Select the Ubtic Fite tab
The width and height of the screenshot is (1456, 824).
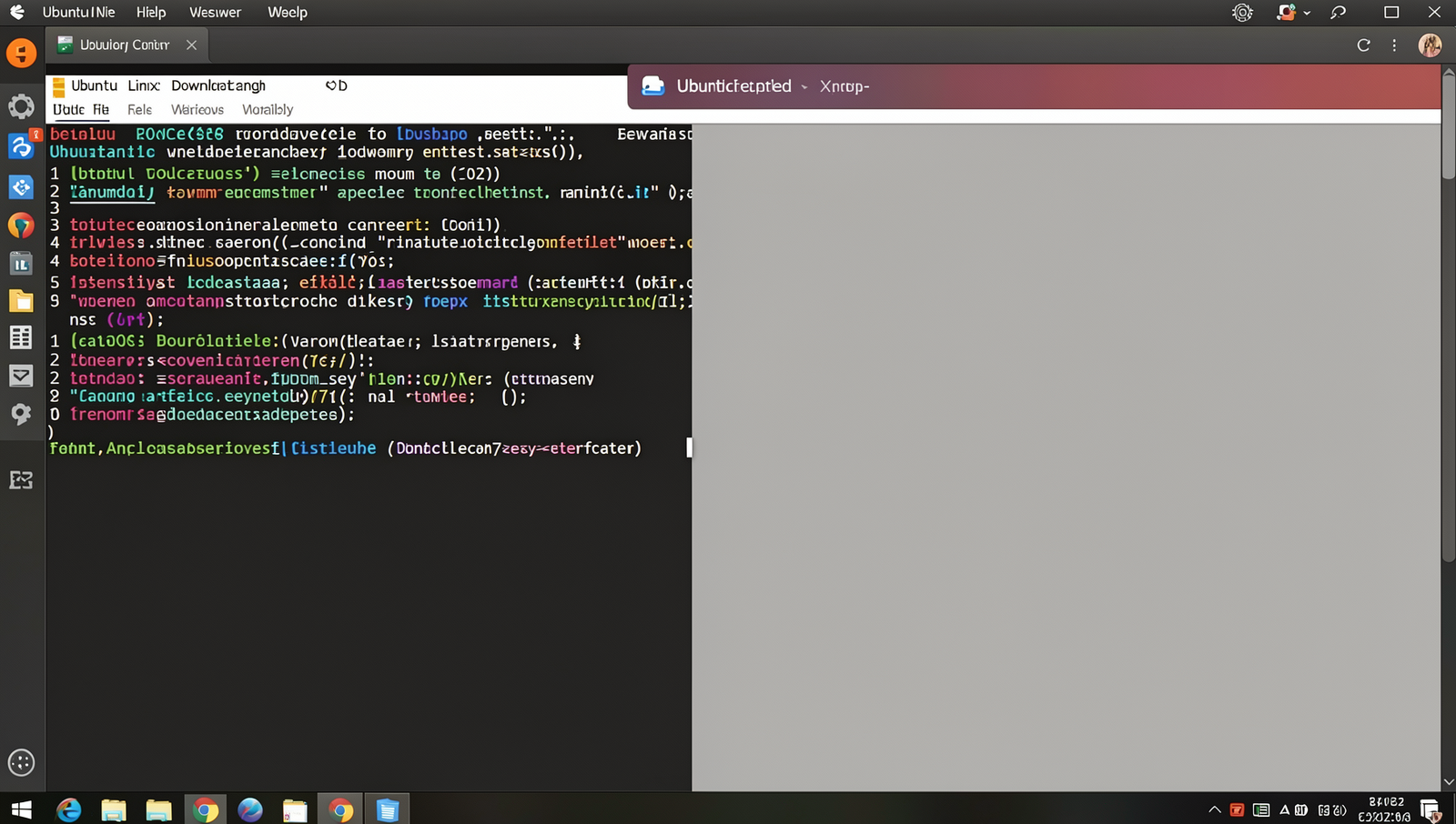(81, 109)
